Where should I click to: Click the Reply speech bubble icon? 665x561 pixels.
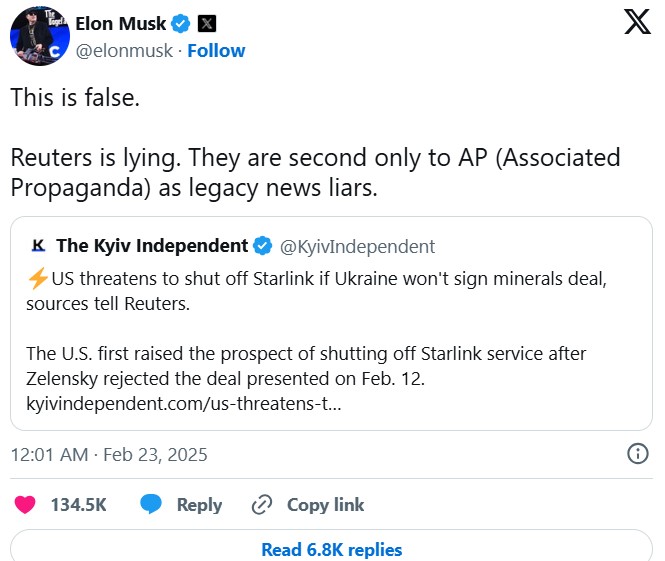[152, 505]
